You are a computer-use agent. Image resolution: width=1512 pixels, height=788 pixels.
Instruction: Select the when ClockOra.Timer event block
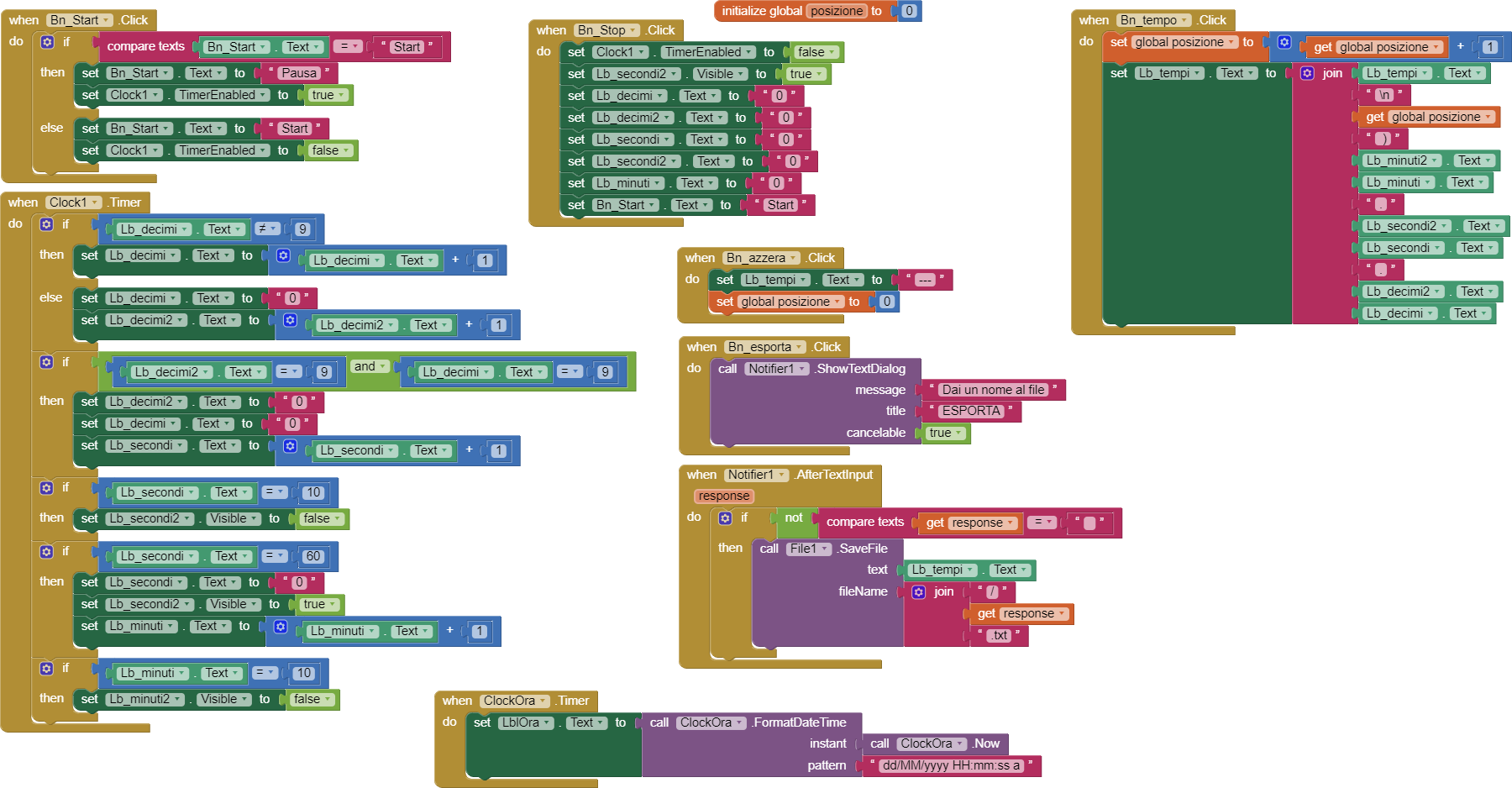point(457,701)
